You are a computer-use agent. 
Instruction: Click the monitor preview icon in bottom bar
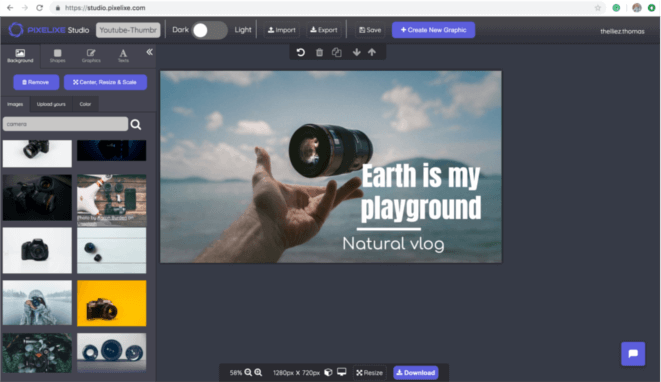coord(342,372)
